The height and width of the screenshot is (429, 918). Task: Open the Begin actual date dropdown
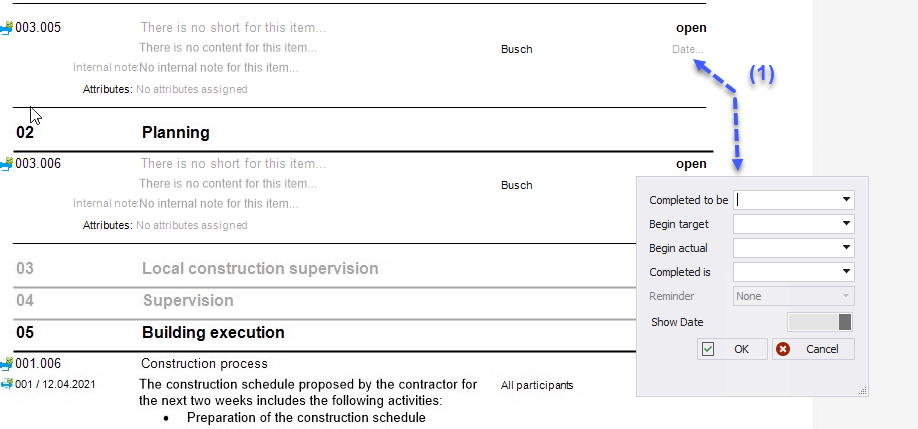(x=846, y=248)
